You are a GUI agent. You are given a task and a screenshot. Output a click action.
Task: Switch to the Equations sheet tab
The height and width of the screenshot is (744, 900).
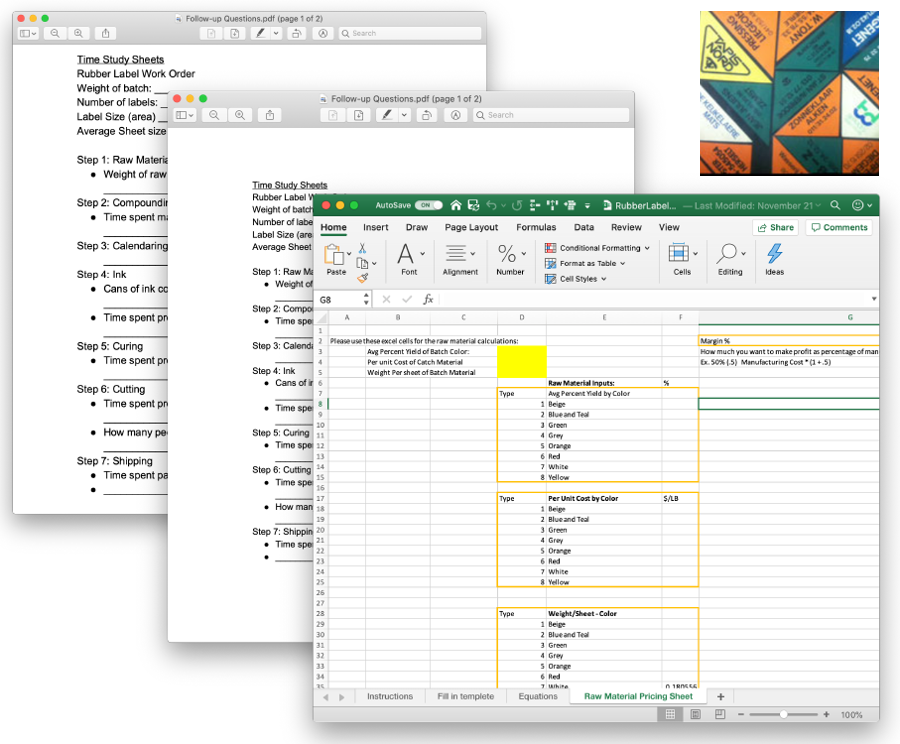538,696
